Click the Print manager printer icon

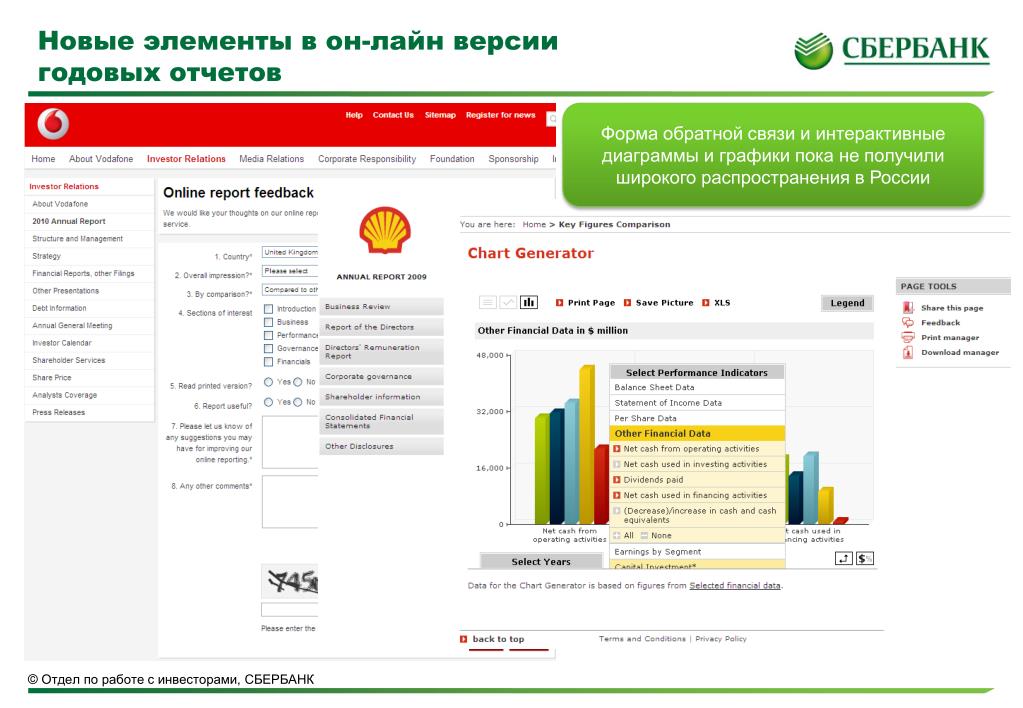pos(908,337)
